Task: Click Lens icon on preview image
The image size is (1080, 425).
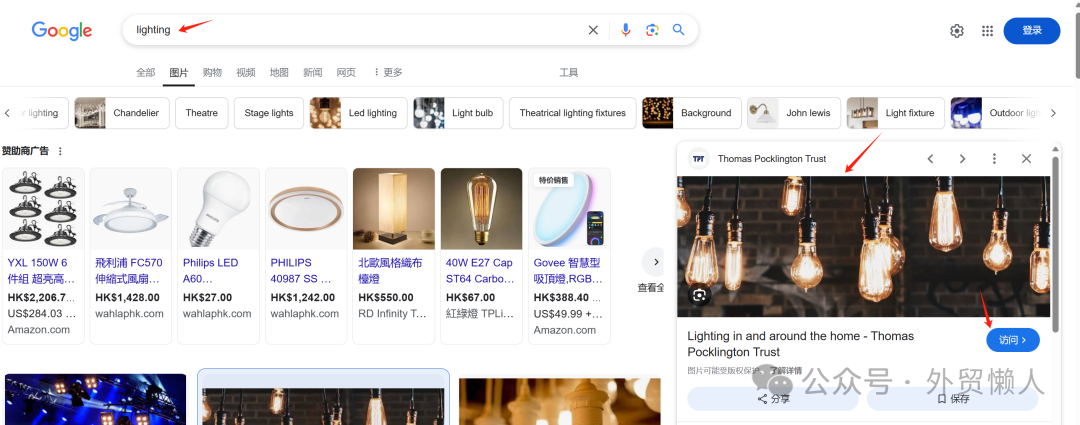Action: [x=699, y=295]
